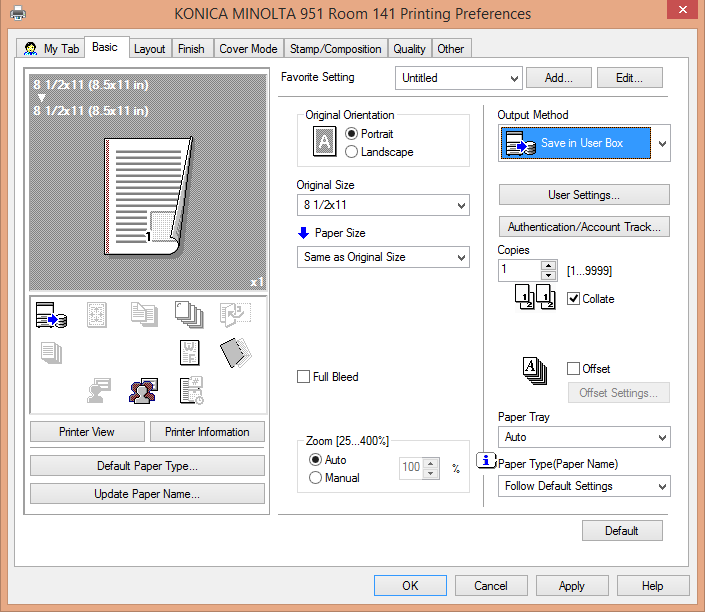The image size is (705, 612).
Task: Select Portrait orientation
Action: pyautogui.click(x=351, y=134)
